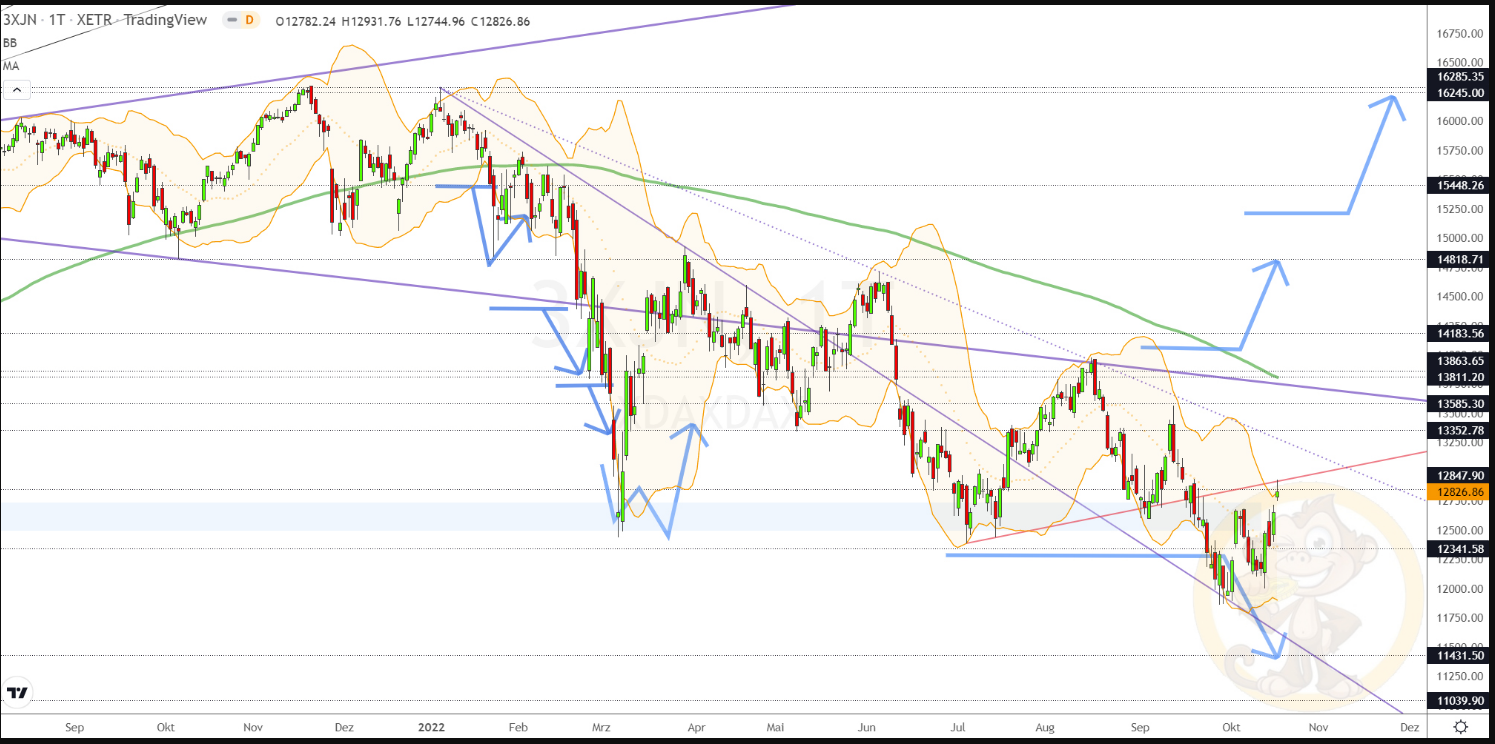This screenshot has width=1495, height=744.
Task: Click the 11431.50 price level label
Action: (1460, 655)
